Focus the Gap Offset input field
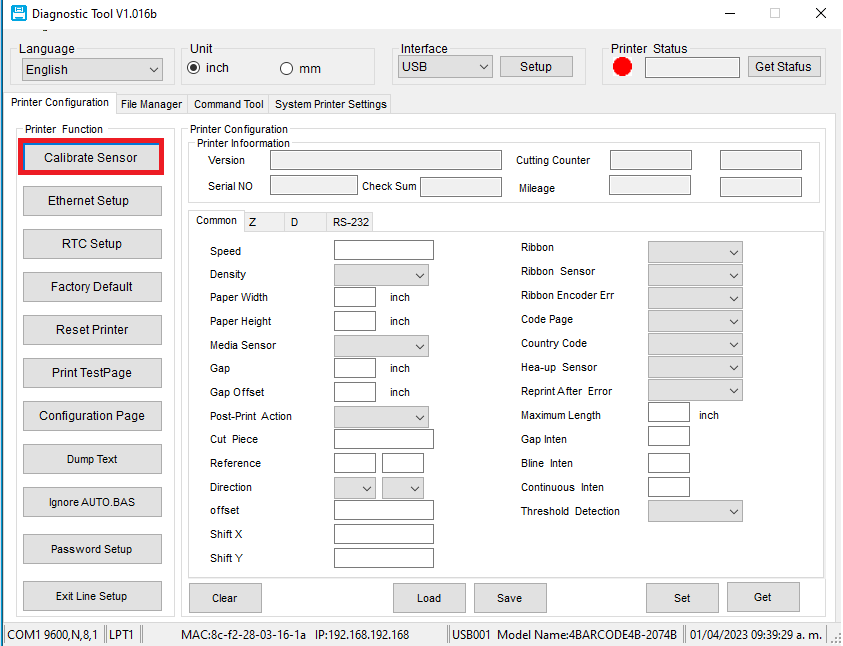843x646 pixels. click(355, 392)
